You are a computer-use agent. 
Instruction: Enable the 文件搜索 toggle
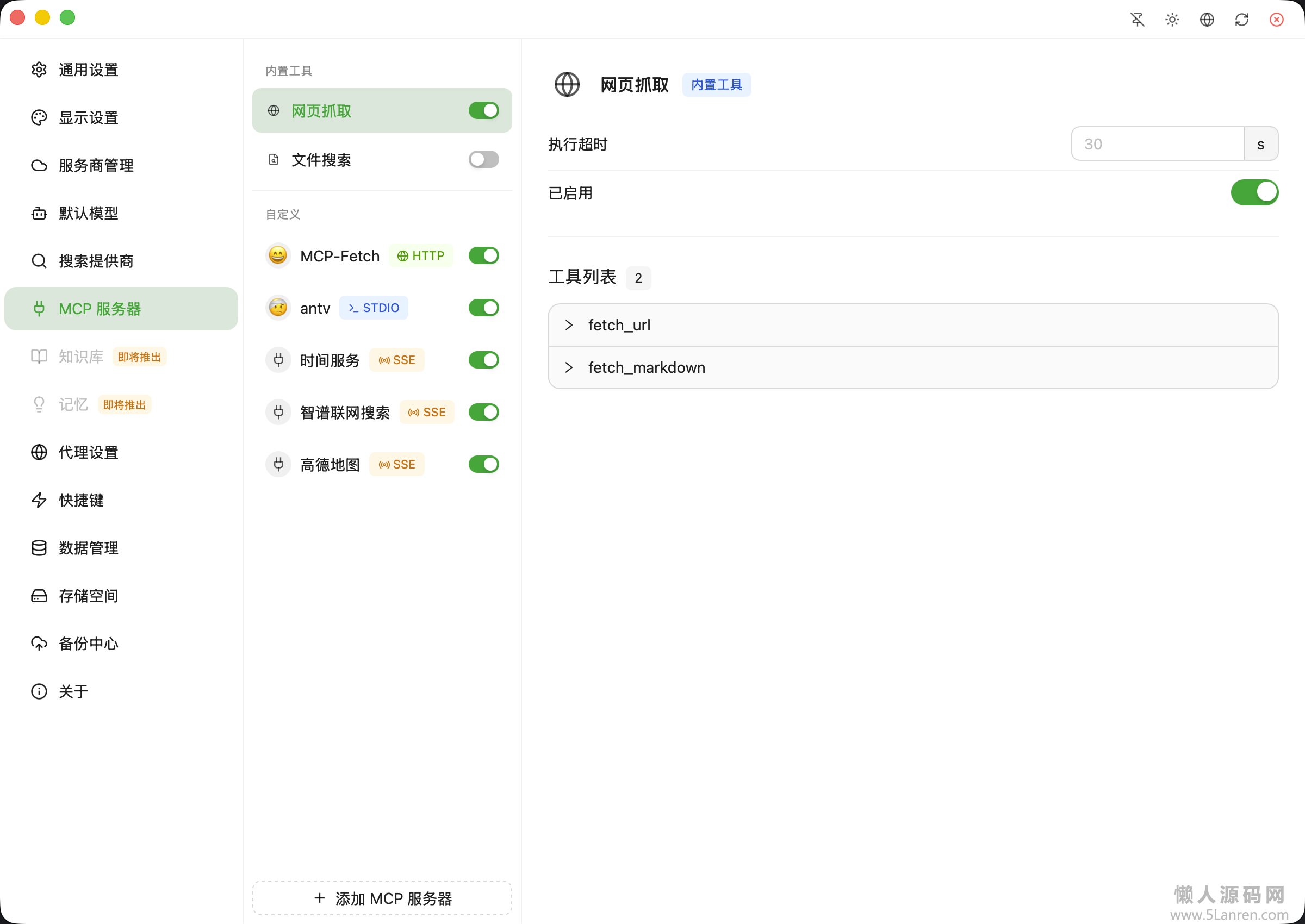[483, 159]
